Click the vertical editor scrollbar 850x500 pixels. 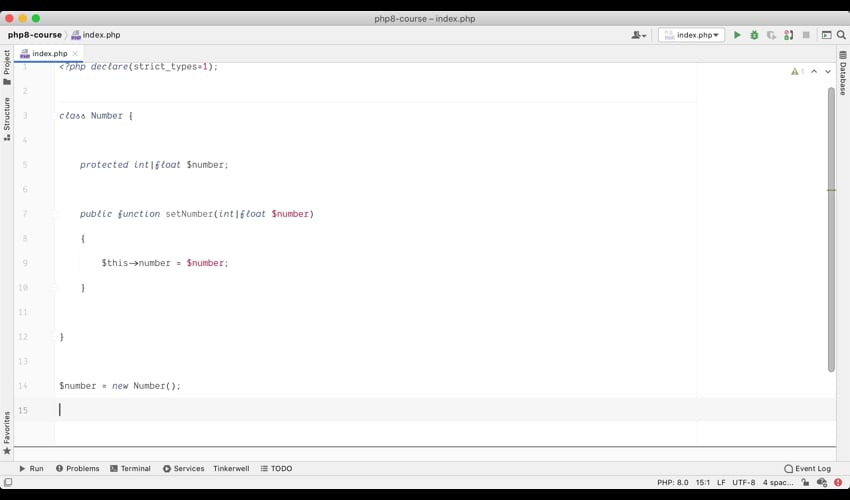coord(832,229)
